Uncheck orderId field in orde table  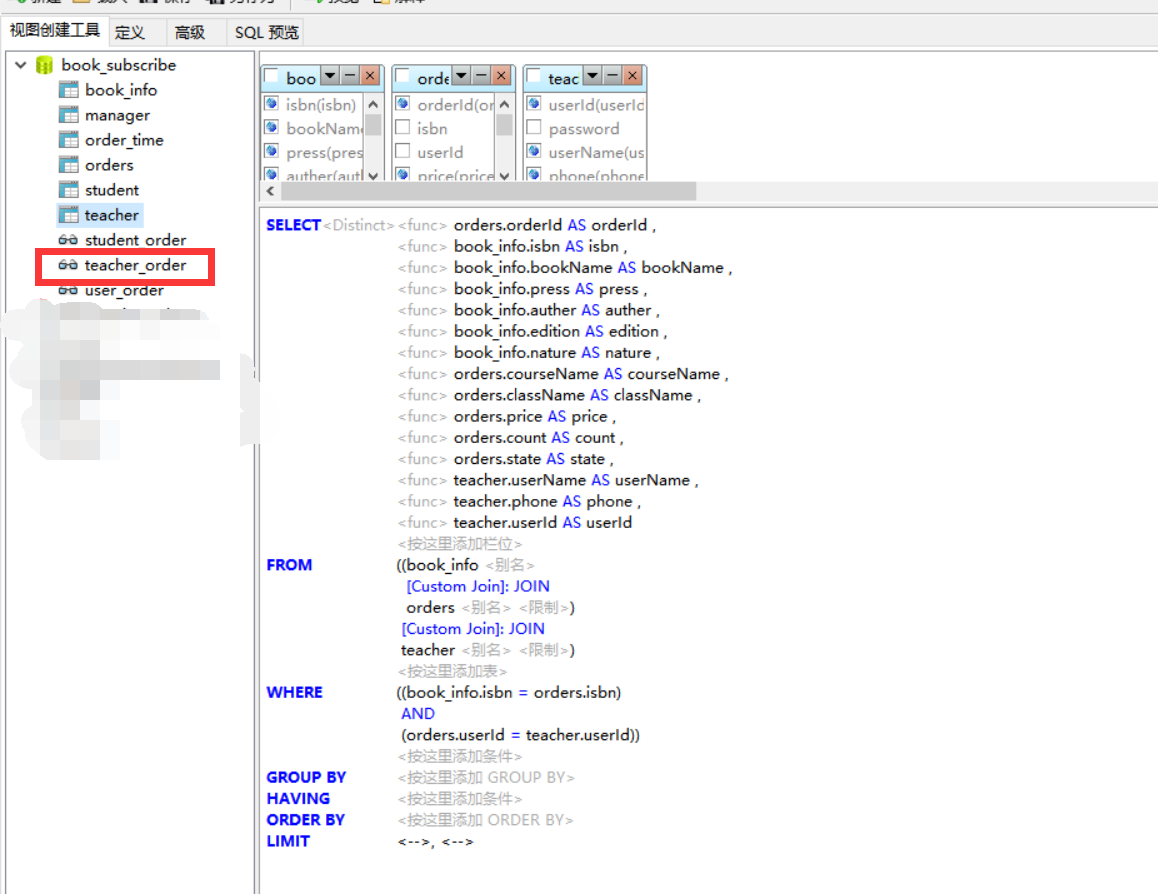click(x=403, y=103)
